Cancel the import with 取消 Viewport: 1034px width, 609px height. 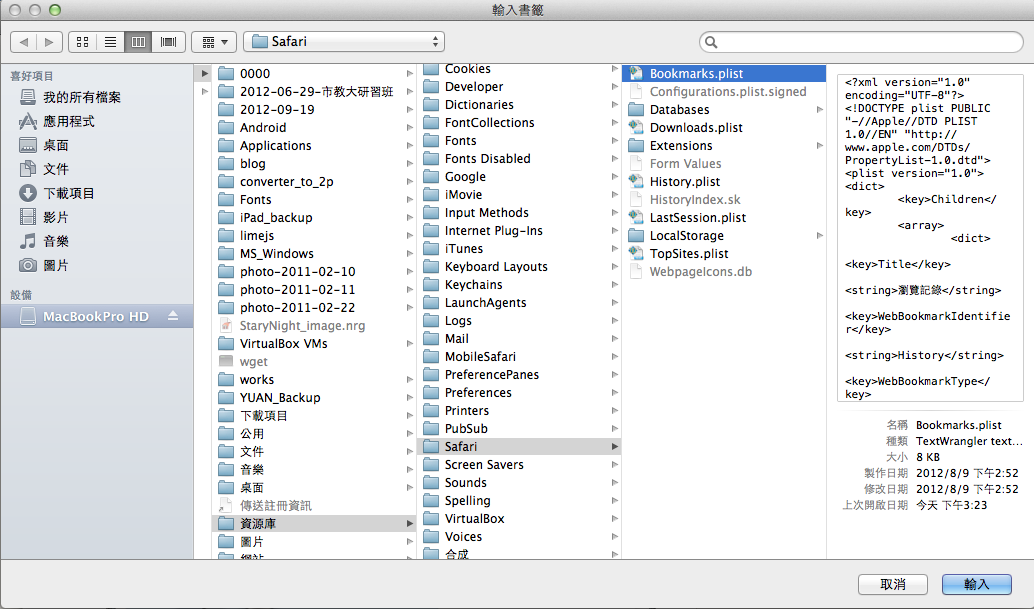pyautogui.click(x=892, y=584)
